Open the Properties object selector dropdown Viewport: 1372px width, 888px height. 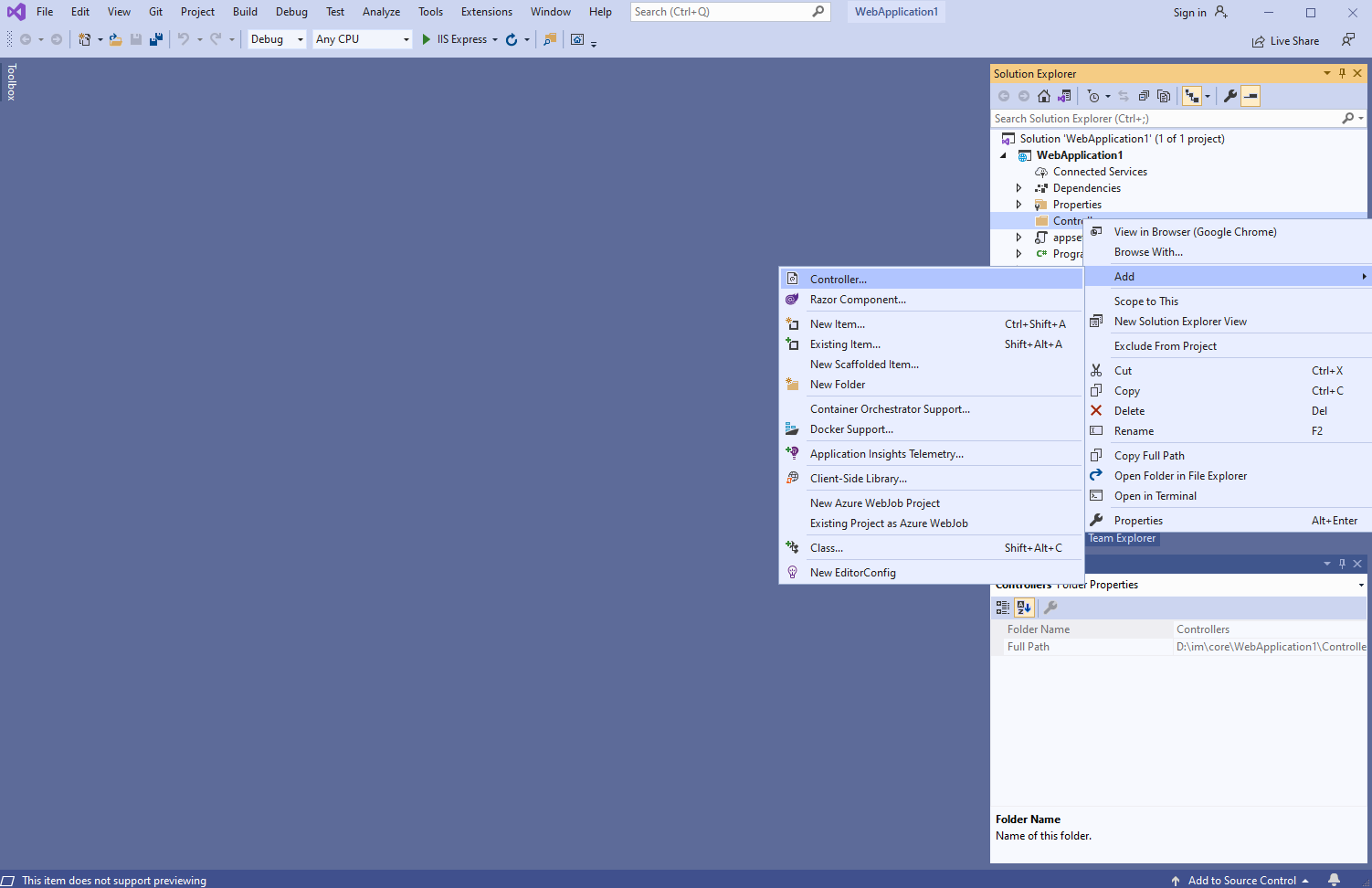(x=1361, y=585)
